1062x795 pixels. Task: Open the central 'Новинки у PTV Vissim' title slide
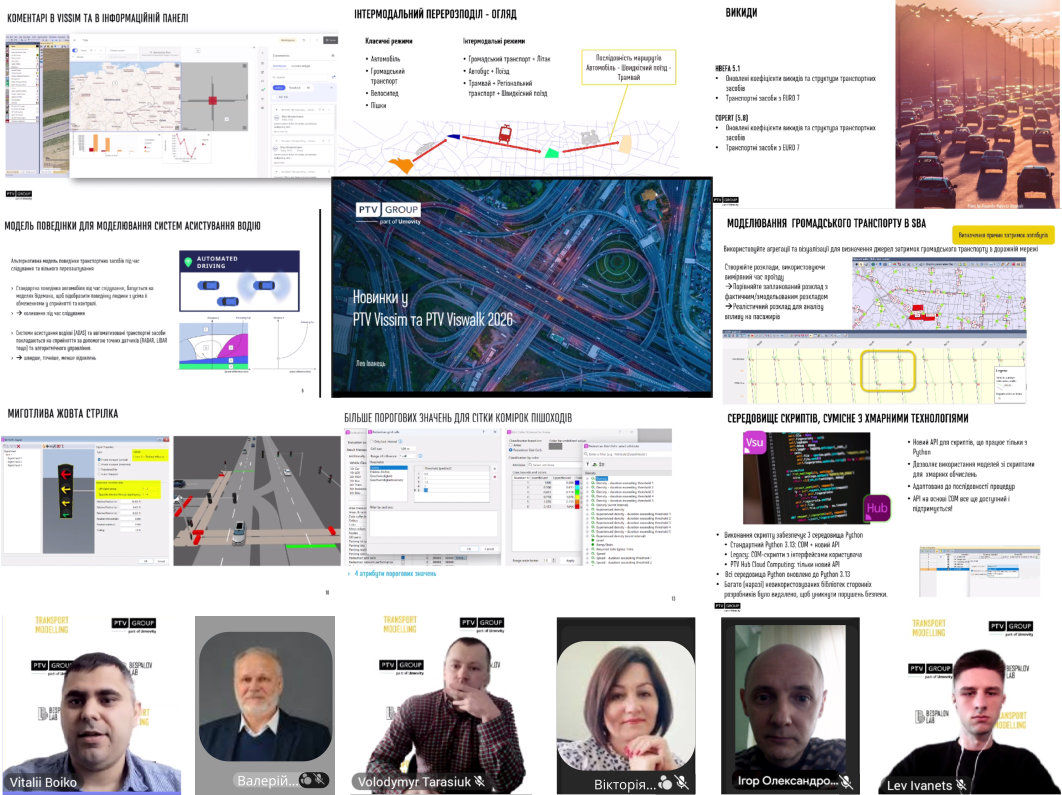(x=521, y=288)
